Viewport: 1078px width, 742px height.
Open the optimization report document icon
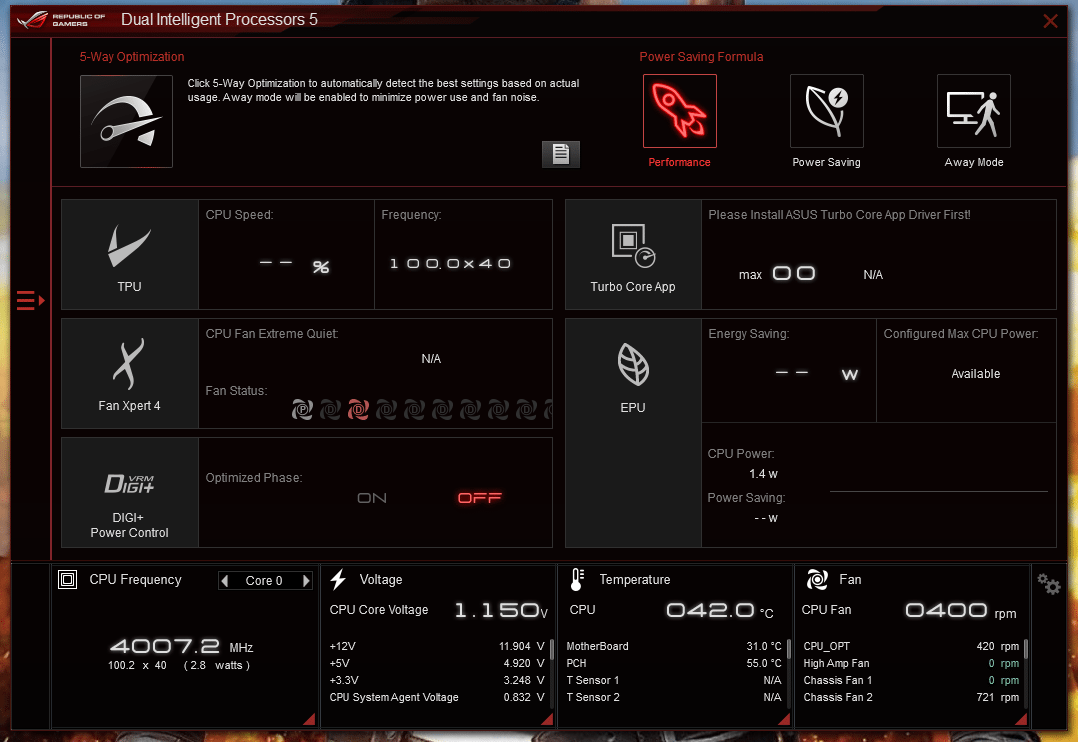tap(561, 154)
